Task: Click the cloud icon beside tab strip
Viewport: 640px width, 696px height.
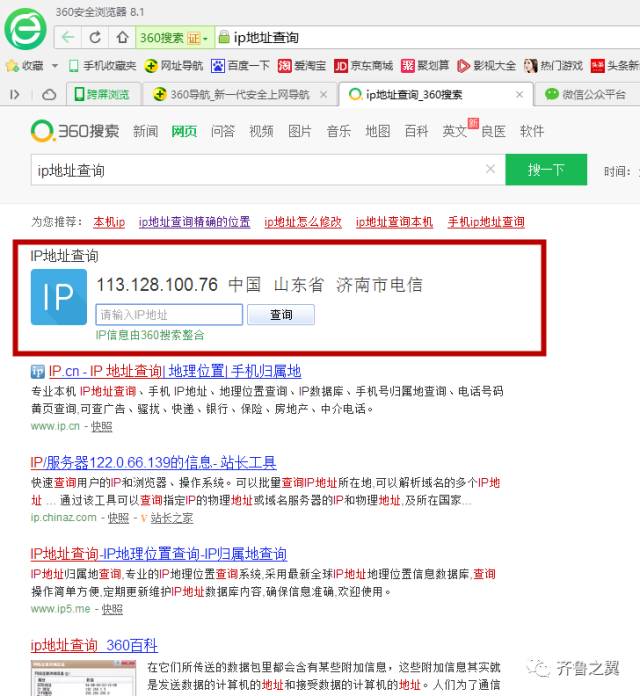Action: click(49, 95)
